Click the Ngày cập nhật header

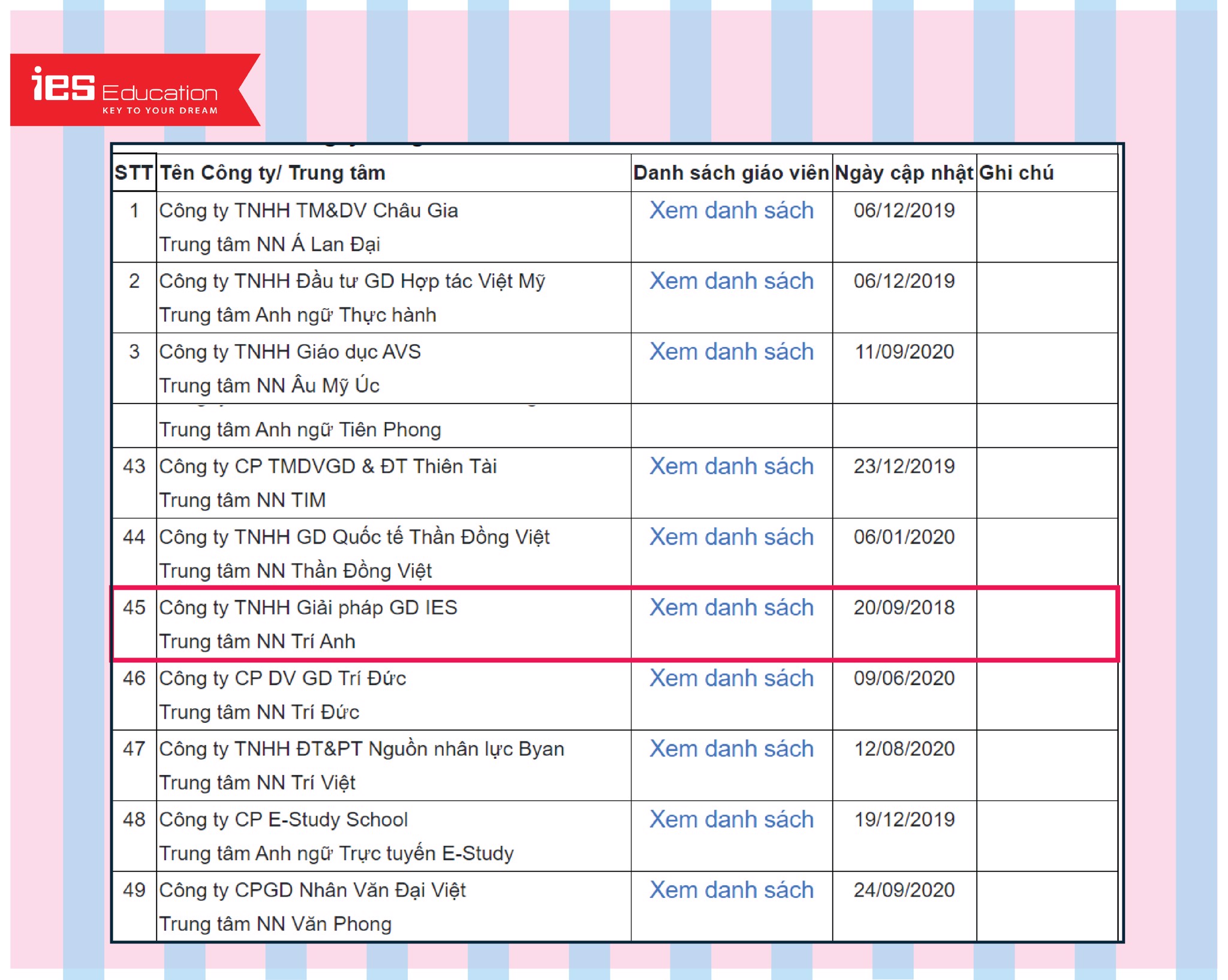[904, 173]
